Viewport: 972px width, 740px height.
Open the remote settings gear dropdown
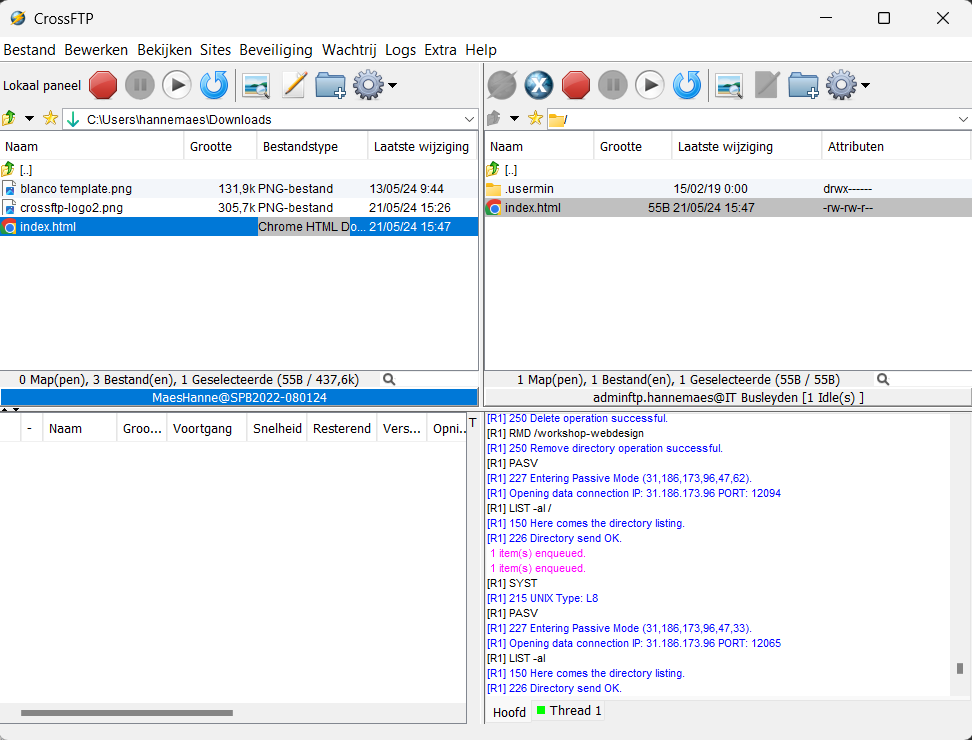(848, 85)
